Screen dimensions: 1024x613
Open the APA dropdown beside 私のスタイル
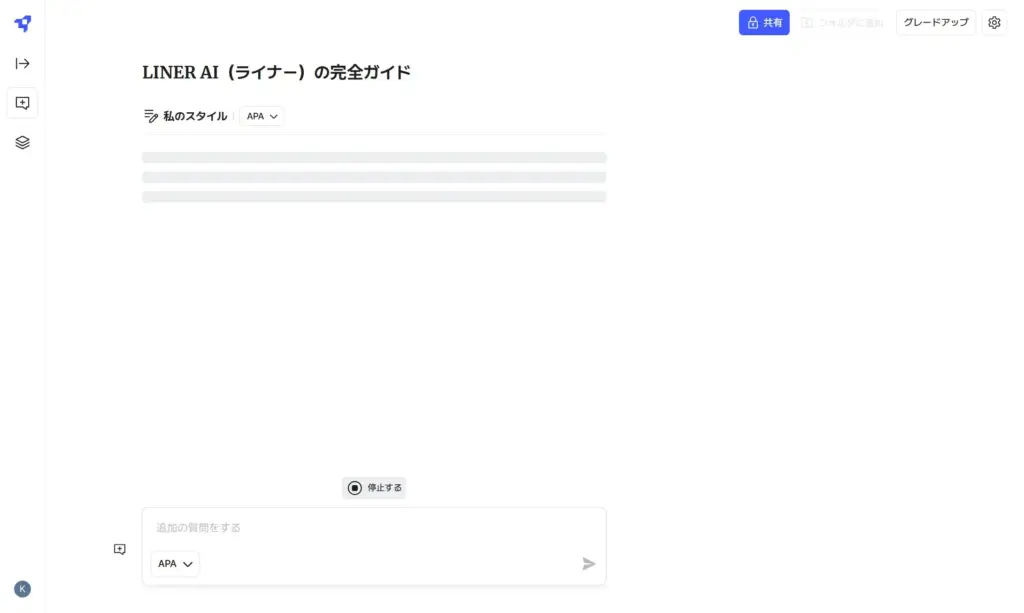[x=262, y=116]
